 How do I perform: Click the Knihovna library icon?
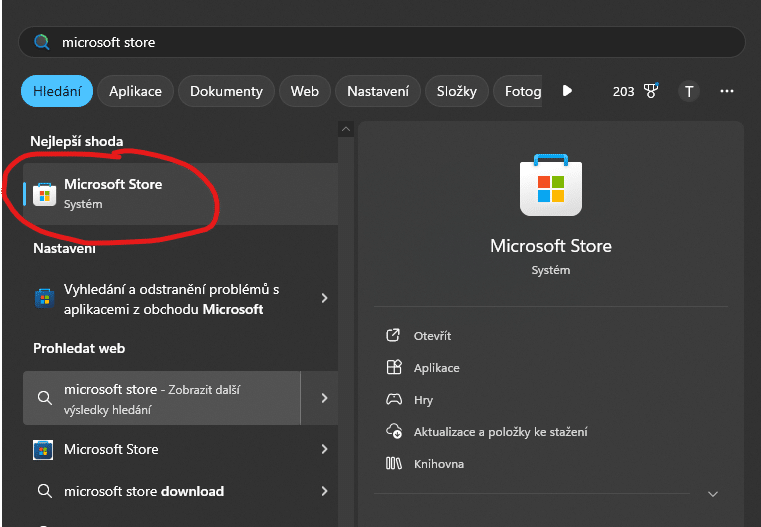pyautogui.click(x=394, y=464)
